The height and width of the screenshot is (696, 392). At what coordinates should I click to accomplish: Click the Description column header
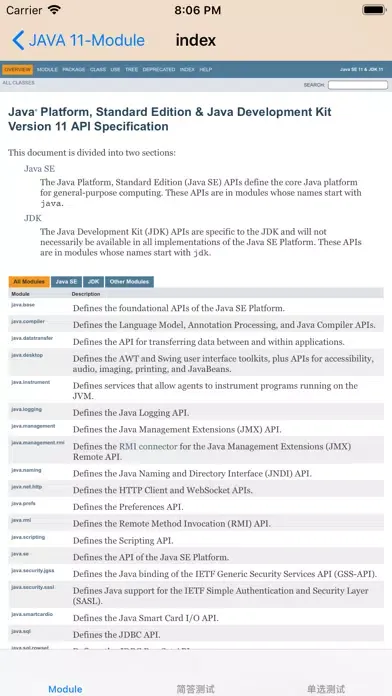pos(86,294)
